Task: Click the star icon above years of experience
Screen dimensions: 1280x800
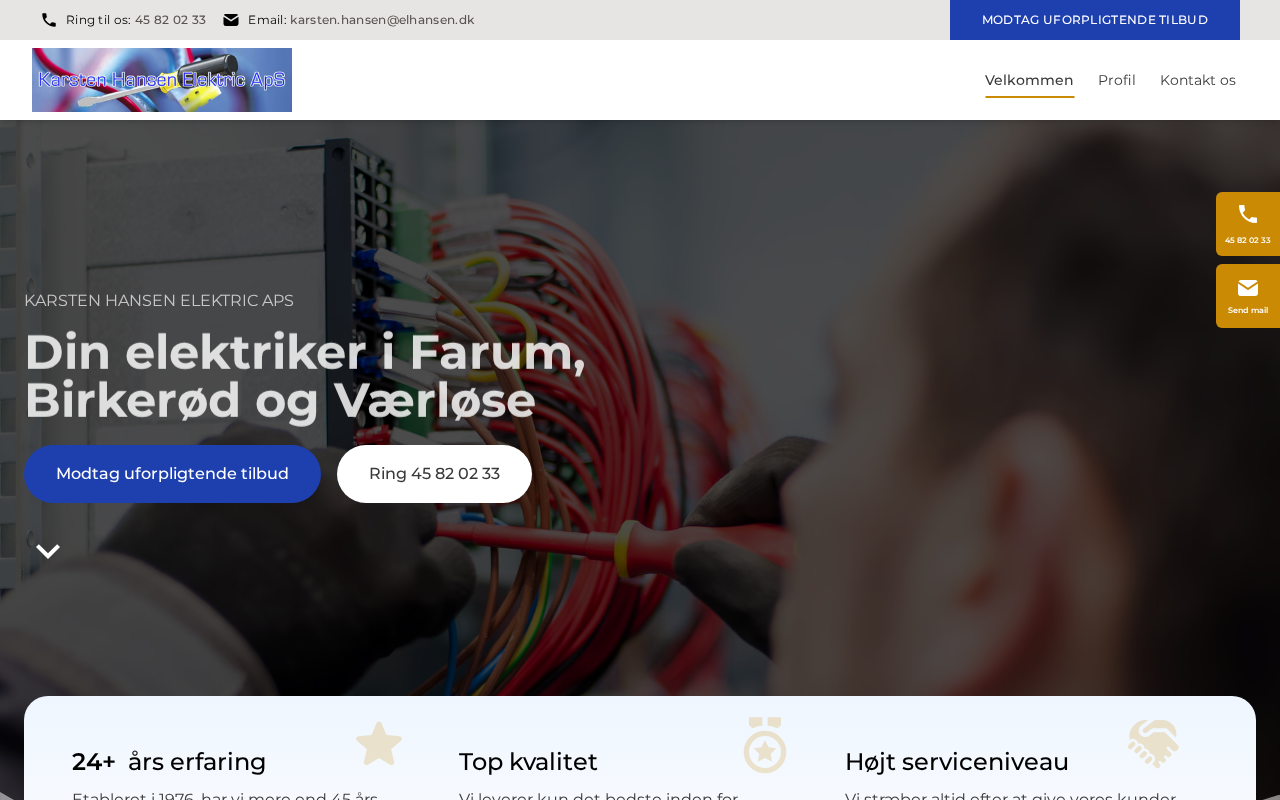Action: coord(379,744)
